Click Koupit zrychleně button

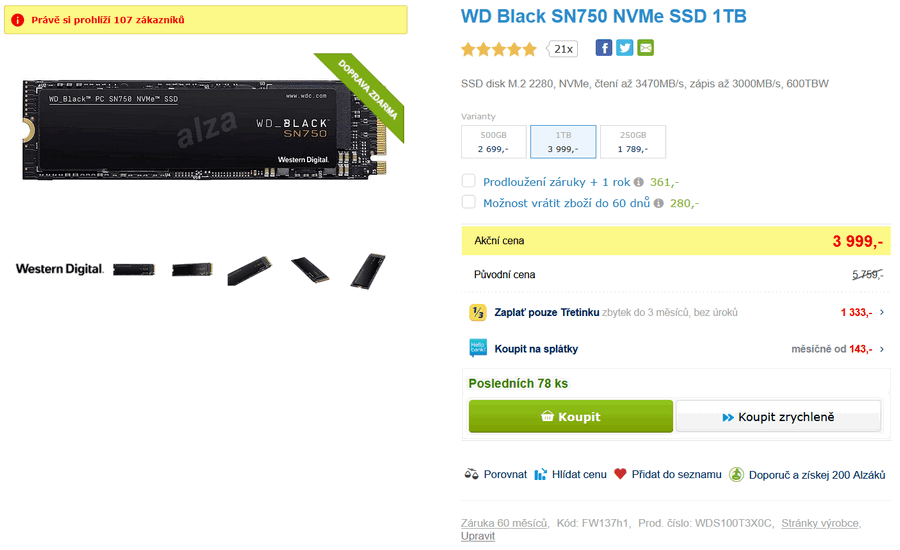[x=778, y=416]
